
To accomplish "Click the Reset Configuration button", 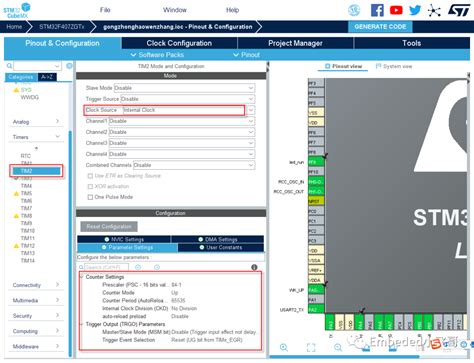I will point(109,227).
